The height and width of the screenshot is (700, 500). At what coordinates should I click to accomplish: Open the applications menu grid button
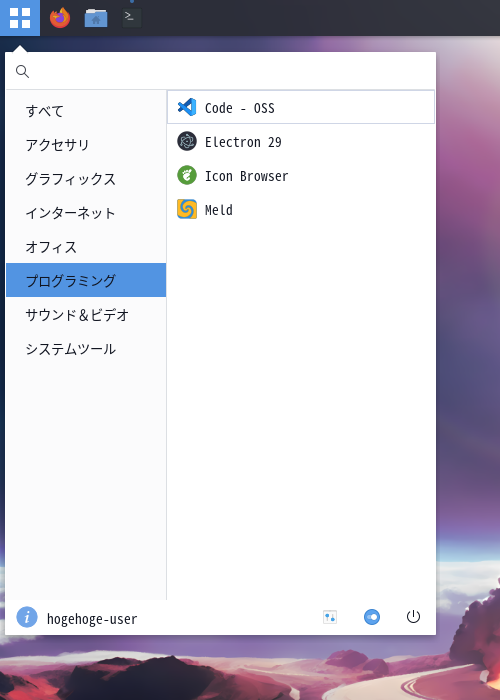[20, 18]
